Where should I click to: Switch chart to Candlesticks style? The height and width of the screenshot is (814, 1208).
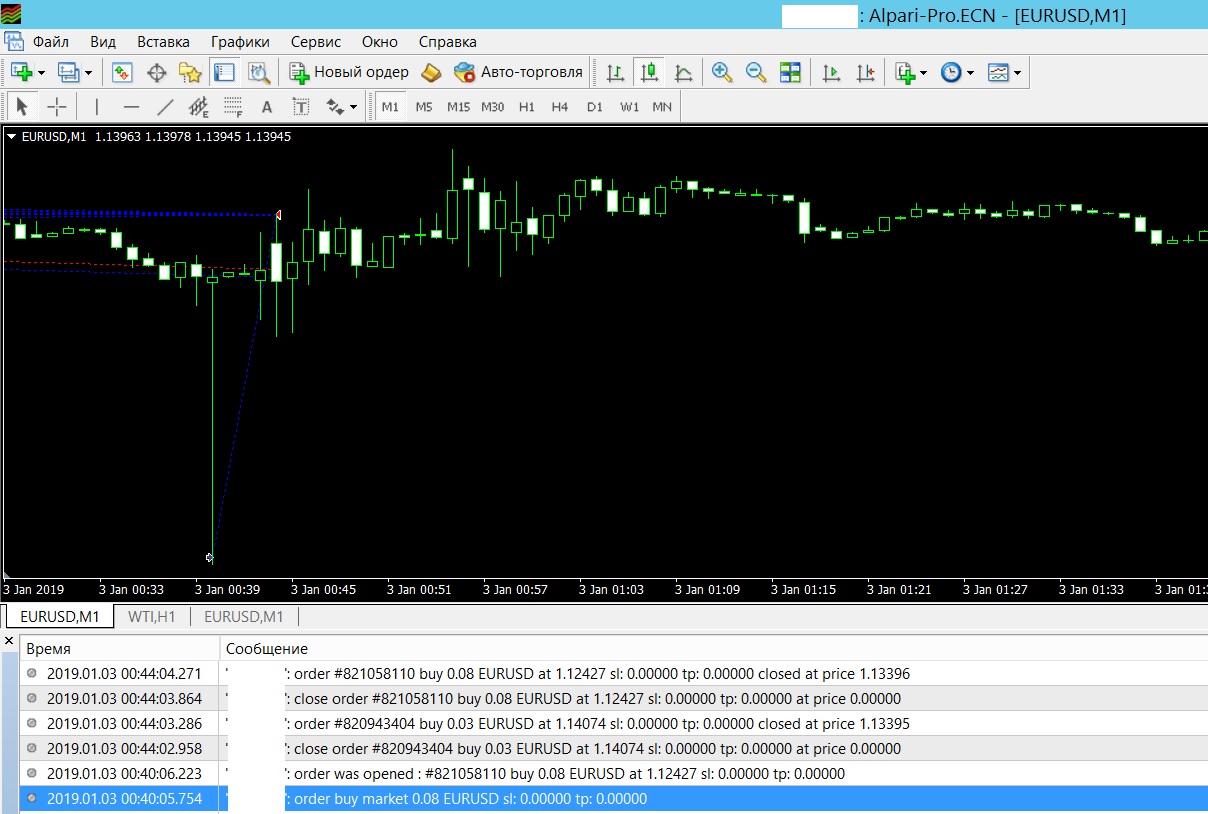point(650,72)
